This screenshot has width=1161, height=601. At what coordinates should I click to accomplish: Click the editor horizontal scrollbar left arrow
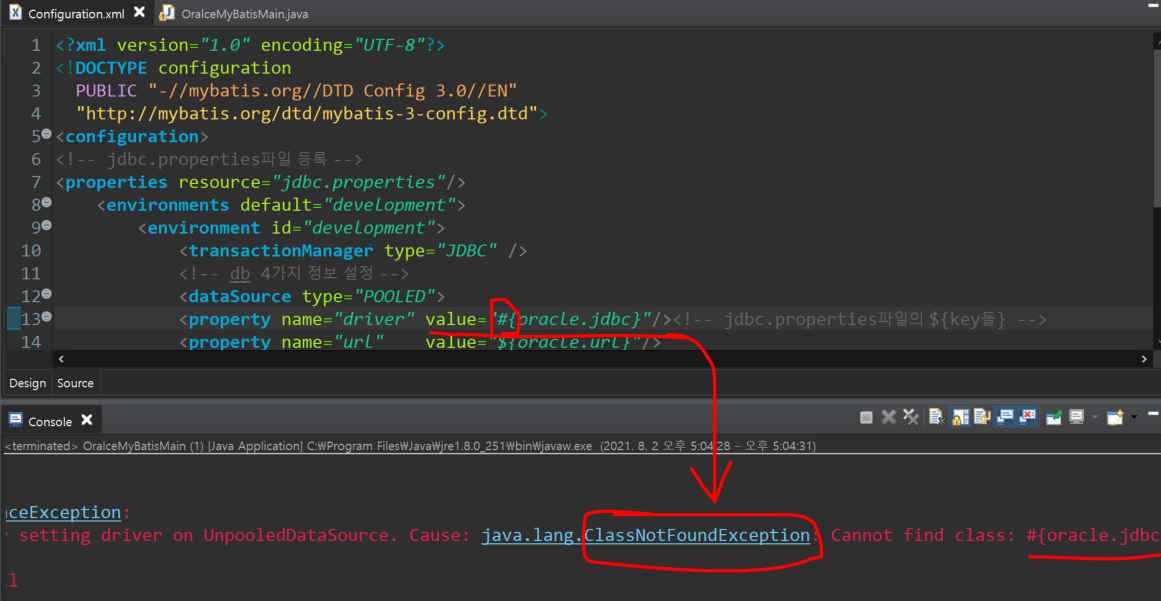(x=61, y=358)
